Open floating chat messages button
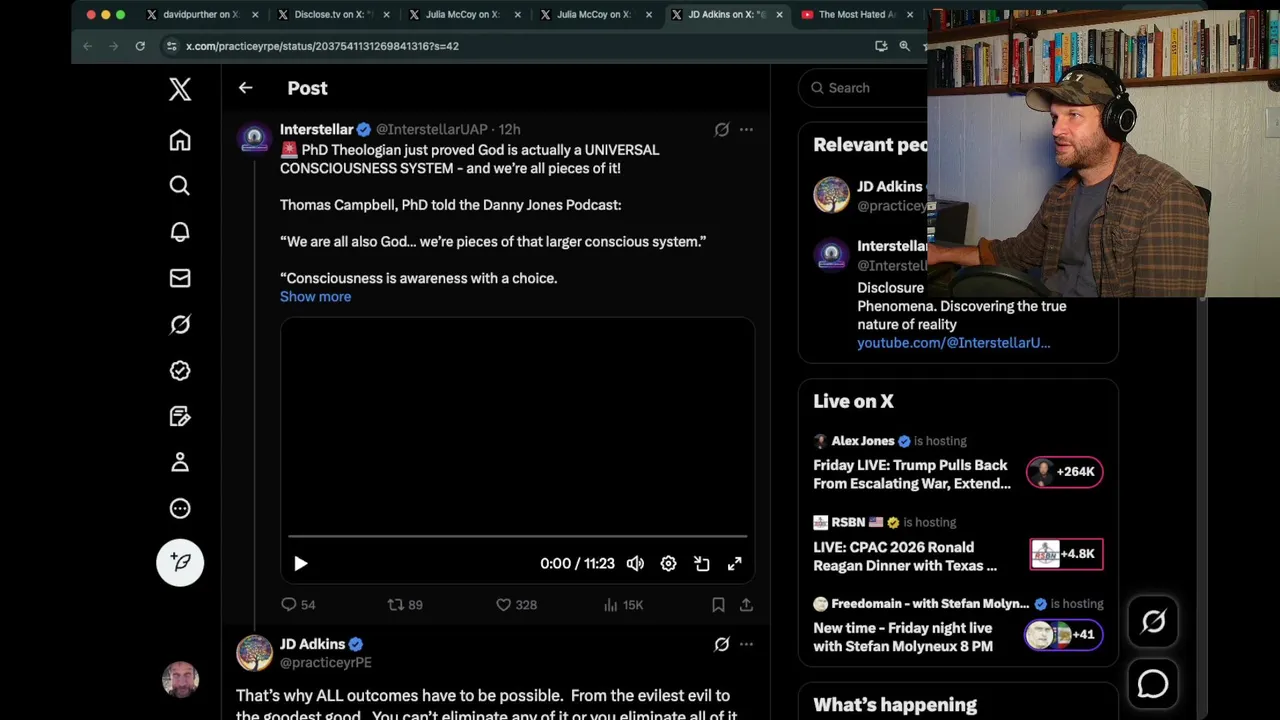This screenshot has height=720, width=1280. coord(1153,684)
